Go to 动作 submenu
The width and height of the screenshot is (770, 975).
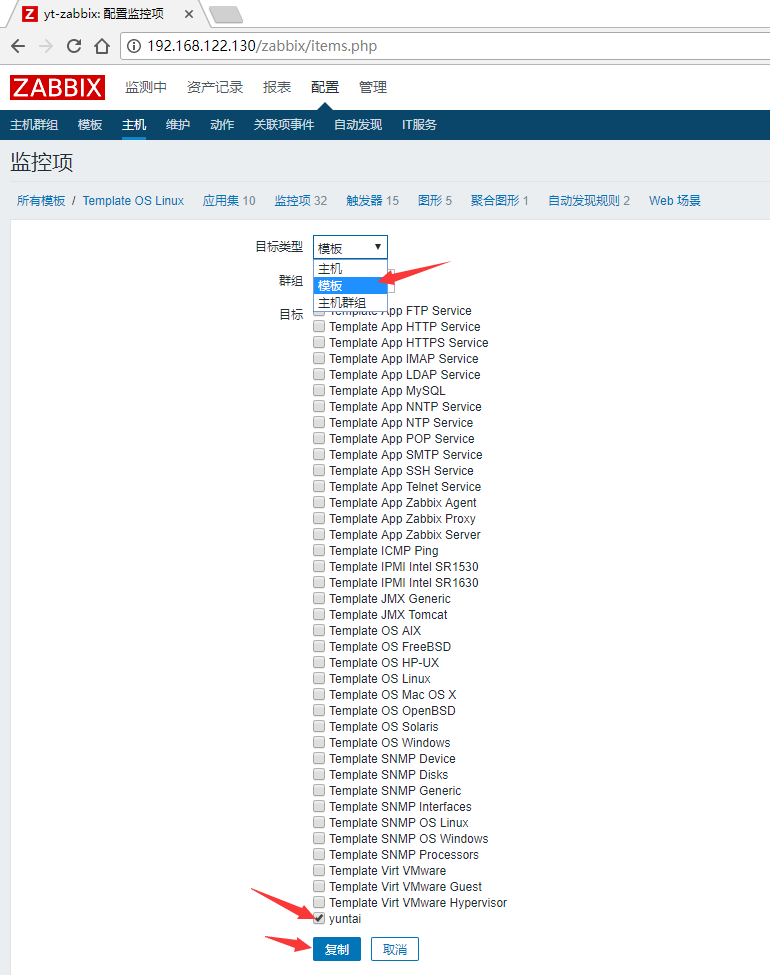tap(222, 125)
